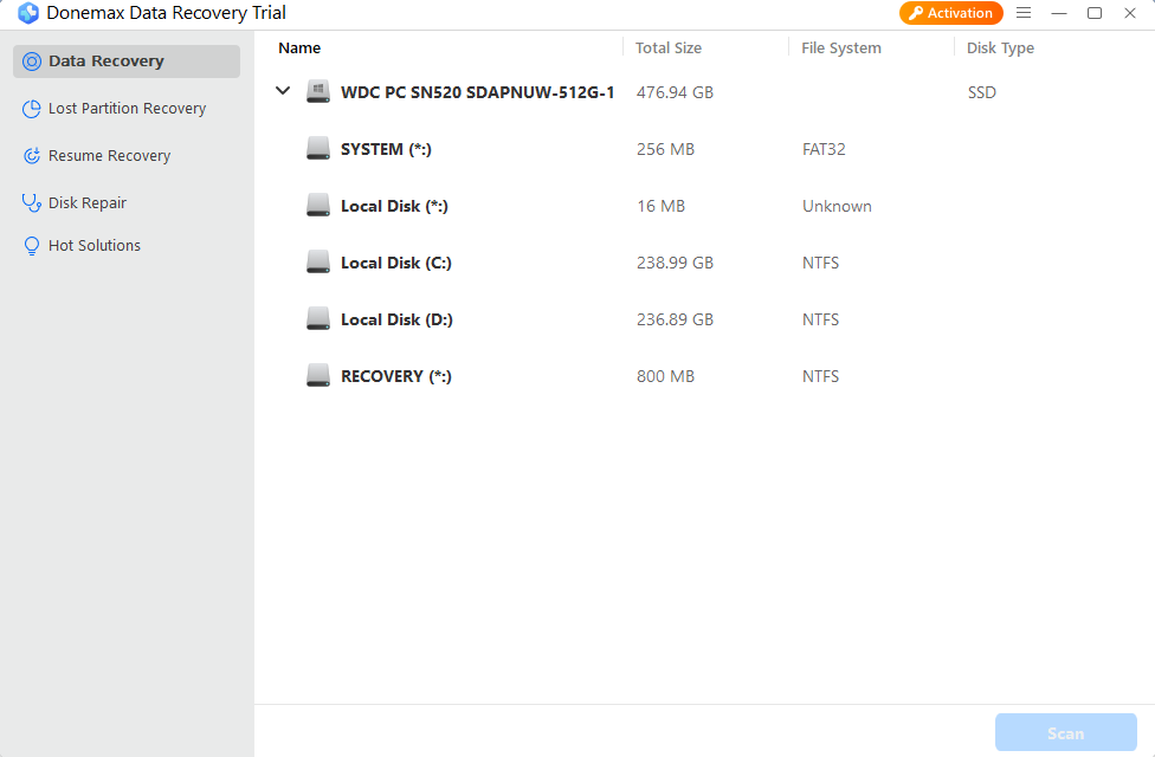
Task: Click the Resume Recovery circular arrow icon
Action: point(32,156)
